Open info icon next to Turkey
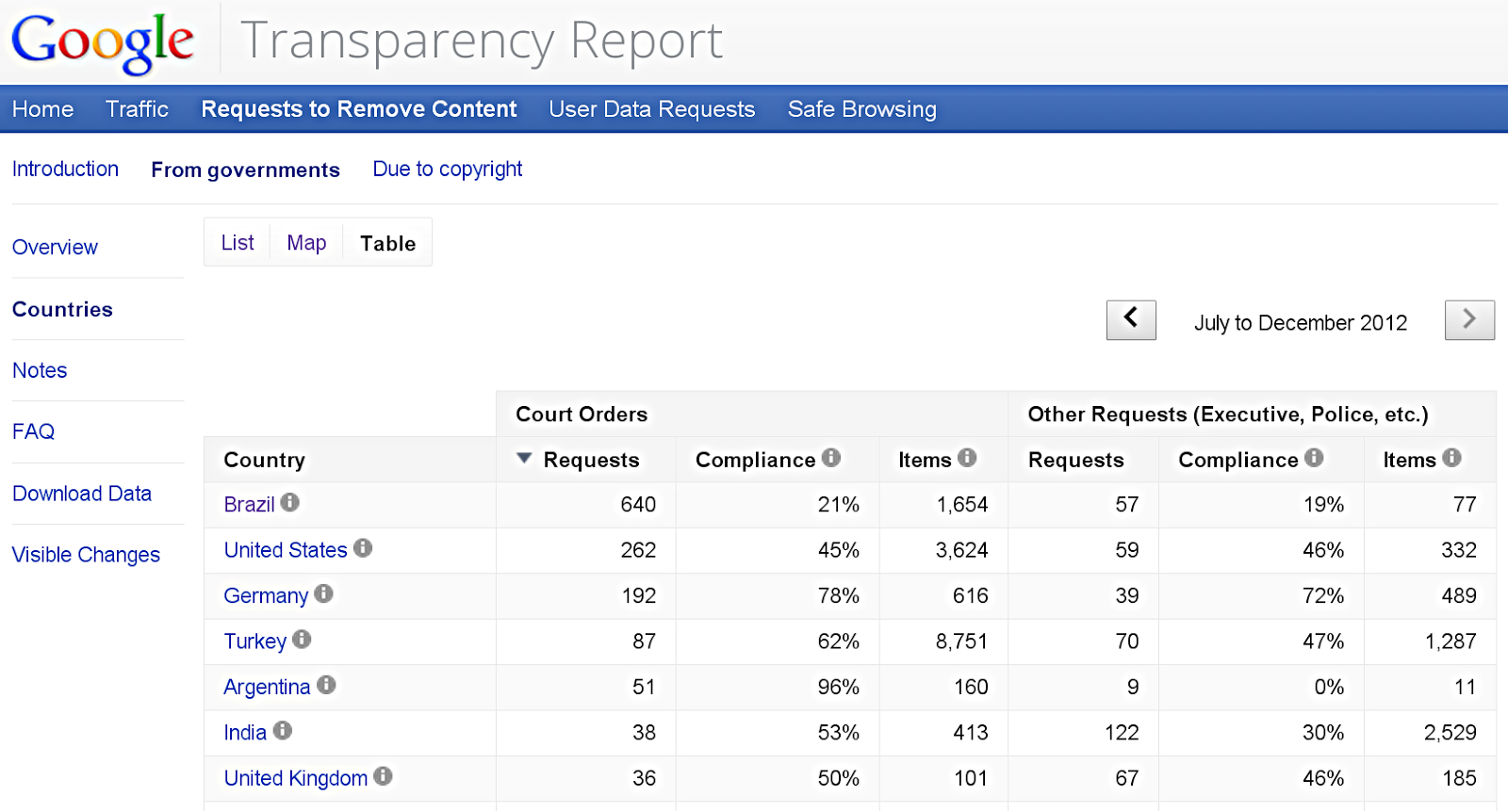This screenshot has height=812, width=1508. 302,639
